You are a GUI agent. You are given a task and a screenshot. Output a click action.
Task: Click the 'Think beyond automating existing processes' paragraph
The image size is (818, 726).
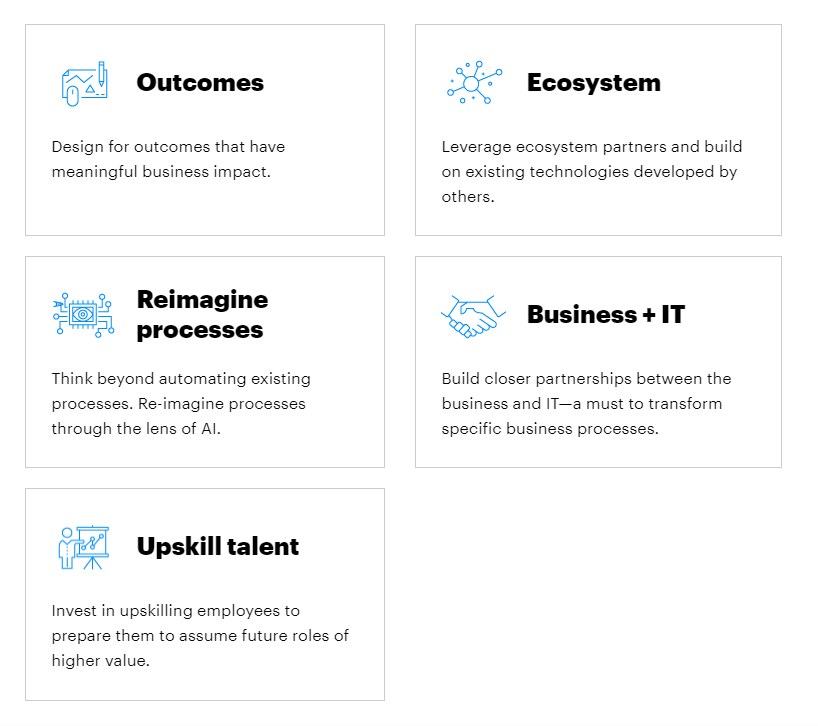pos(181,404)
